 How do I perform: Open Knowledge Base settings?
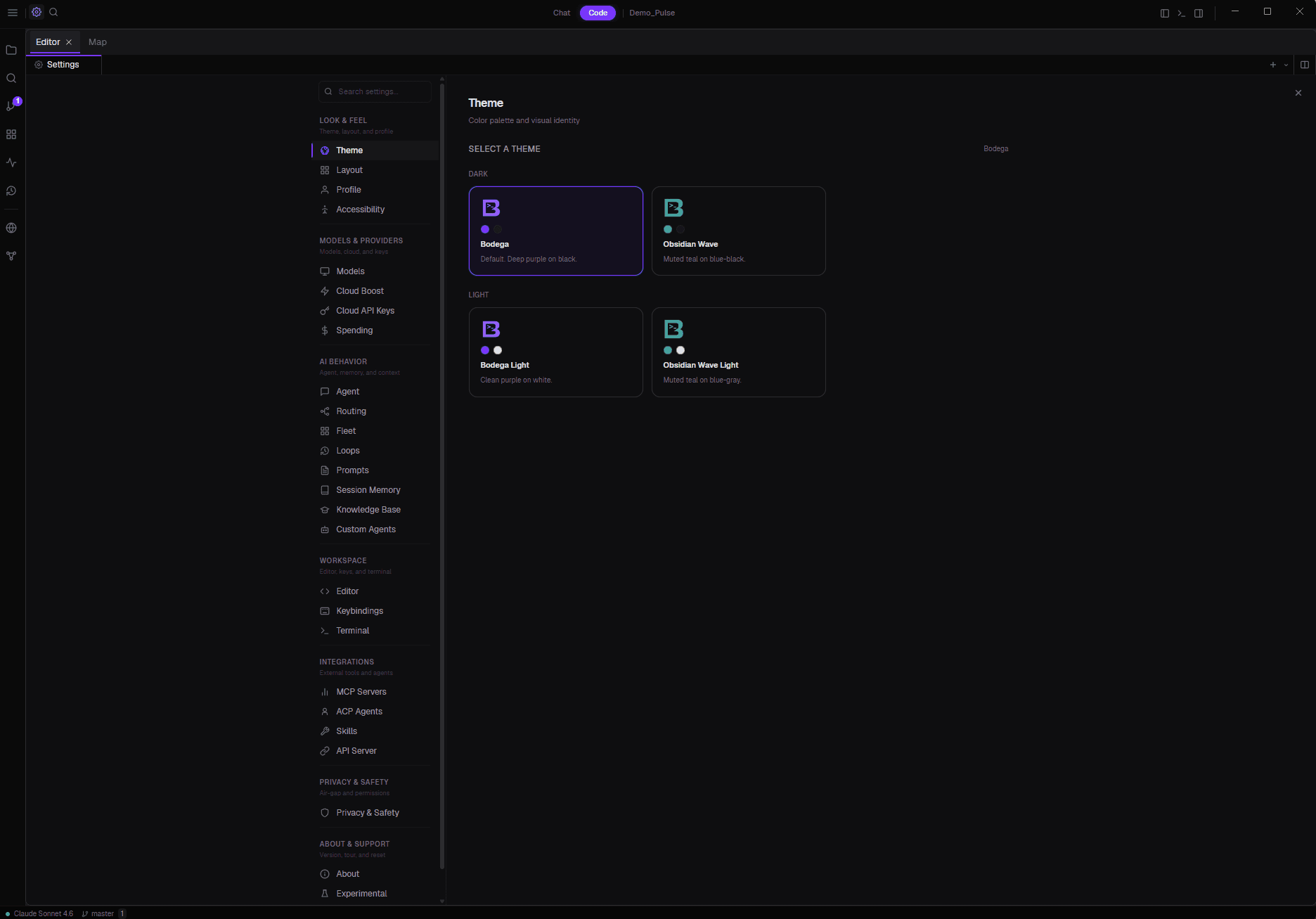click(x=375, y=510)
